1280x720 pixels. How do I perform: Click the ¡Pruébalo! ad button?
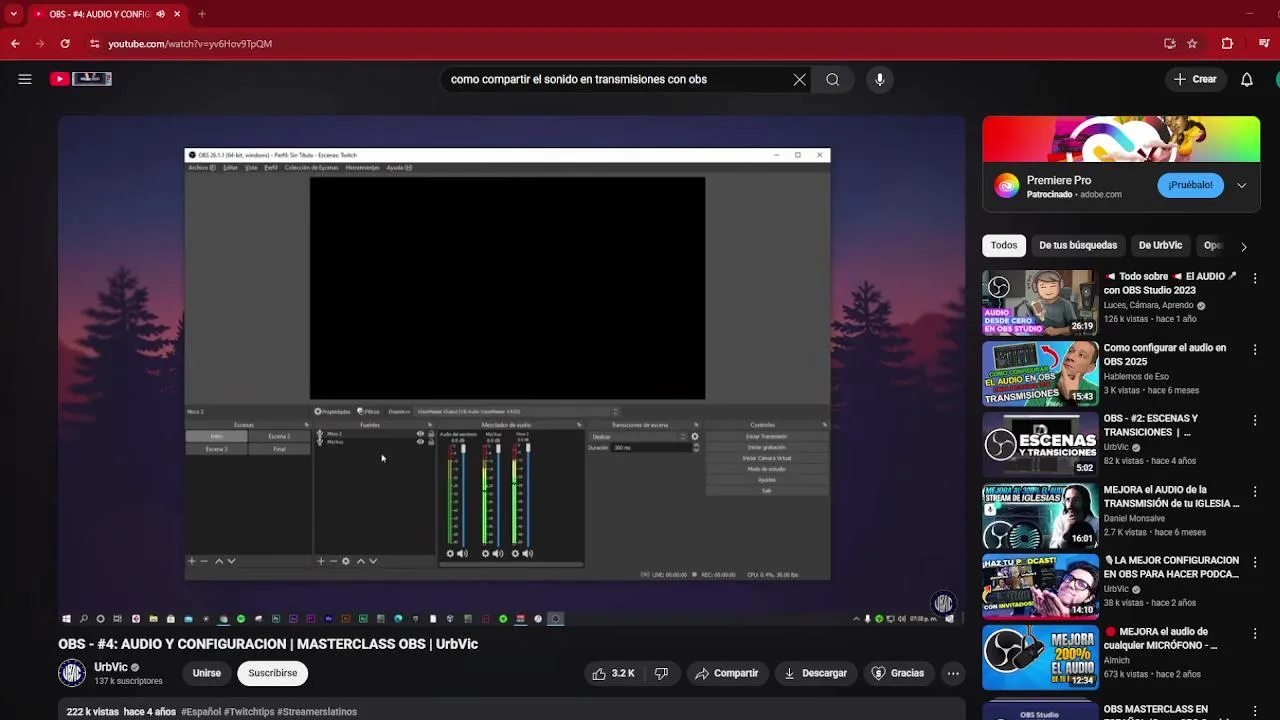(1190, 185)
